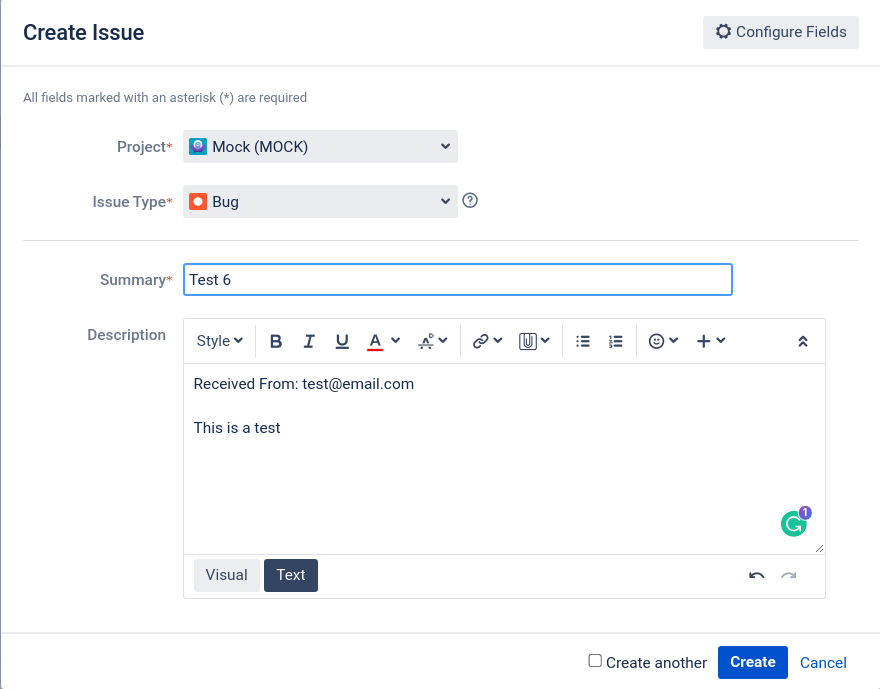Enable the Create another checkbox

click(x=595, y=661)
